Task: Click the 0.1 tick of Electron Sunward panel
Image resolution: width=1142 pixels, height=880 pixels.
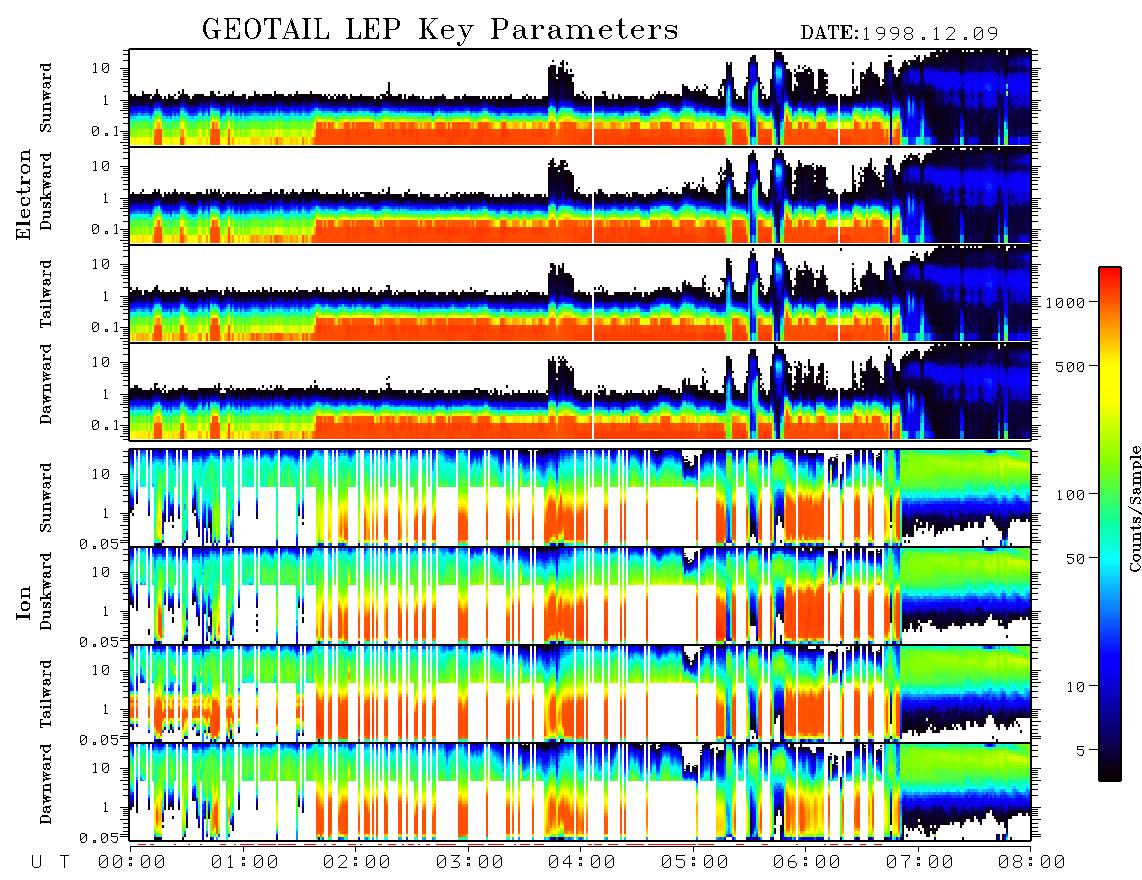Action: pos(104,131)
